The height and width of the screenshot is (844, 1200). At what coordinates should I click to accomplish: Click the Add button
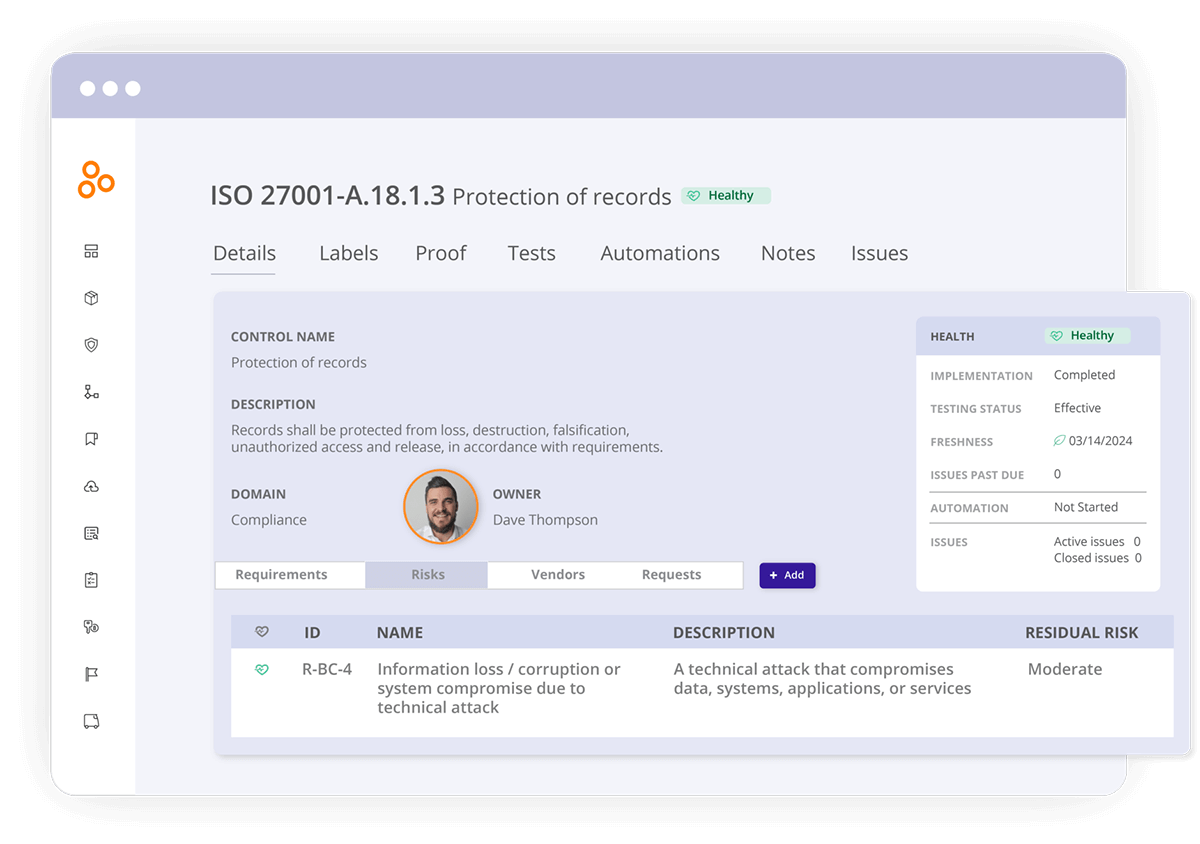(787, 575)
